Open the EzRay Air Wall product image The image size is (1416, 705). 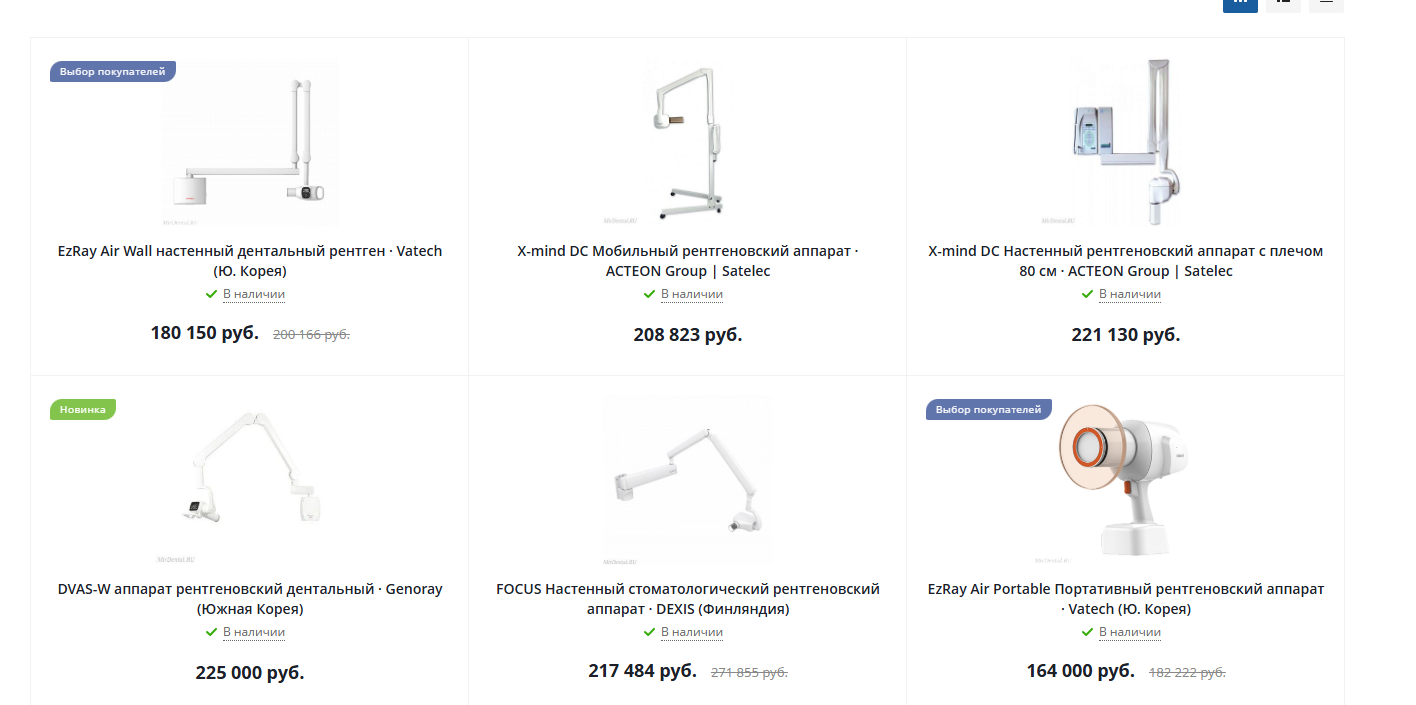(250, 143)
